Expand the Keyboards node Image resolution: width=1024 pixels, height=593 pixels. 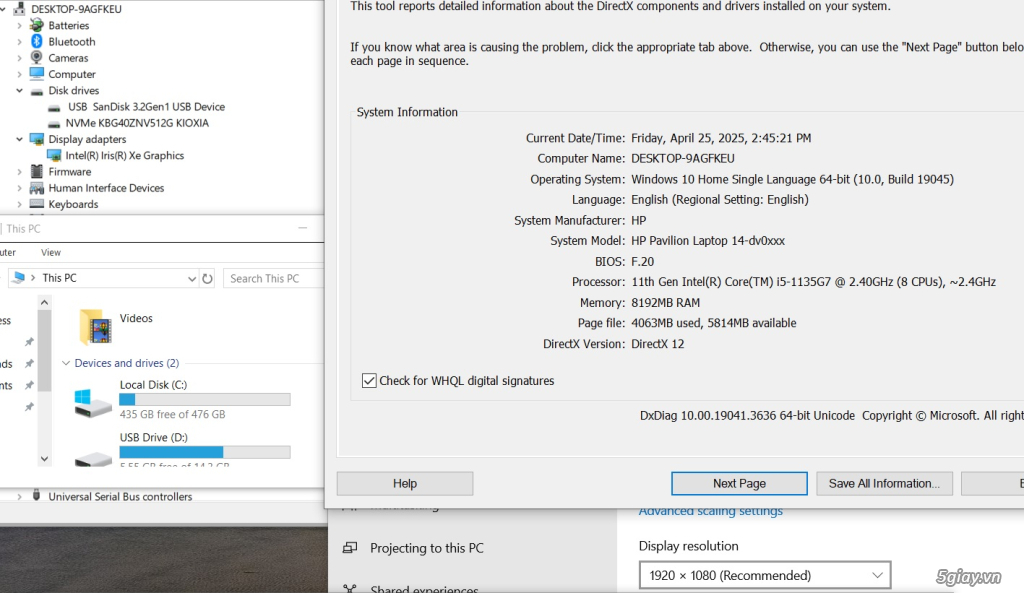tap(19, 204)
